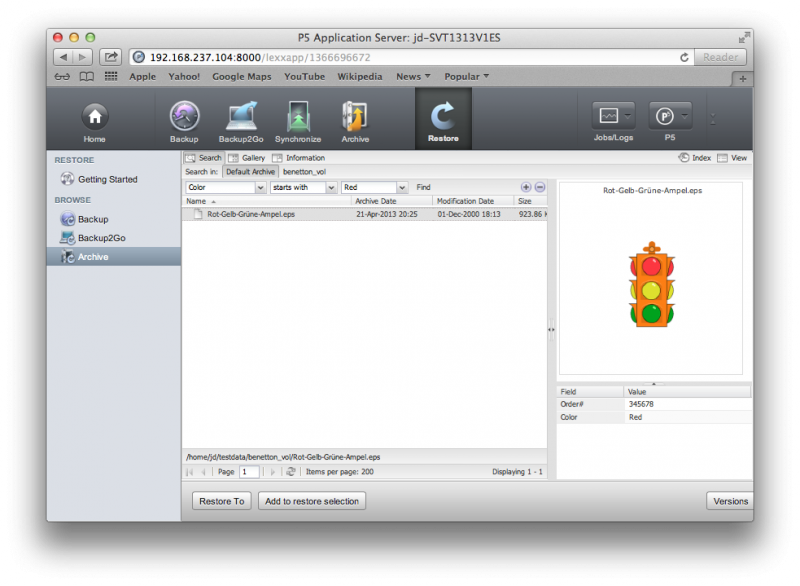Image resolution: width=800 pixels, height=586 pixels.
Task: Add a new browser tab
Action: click(742, 79)
